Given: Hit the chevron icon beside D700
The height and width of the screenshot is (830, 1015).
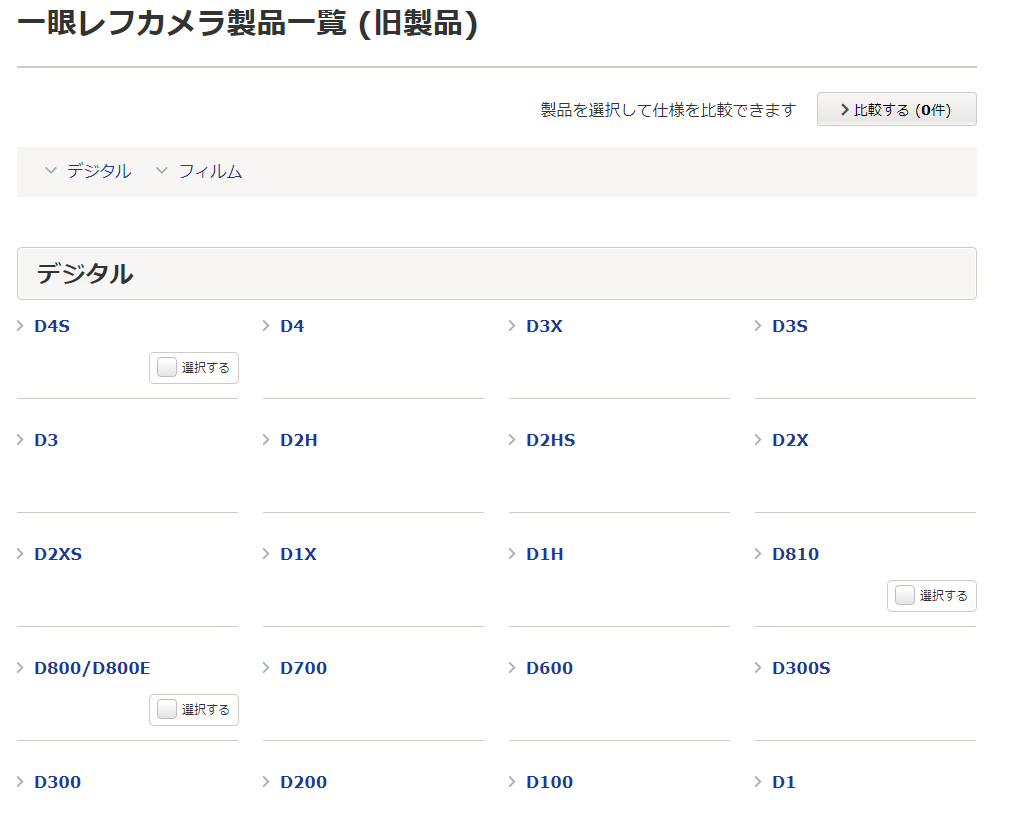Looking at the screenshot, I should click(267, 668).
